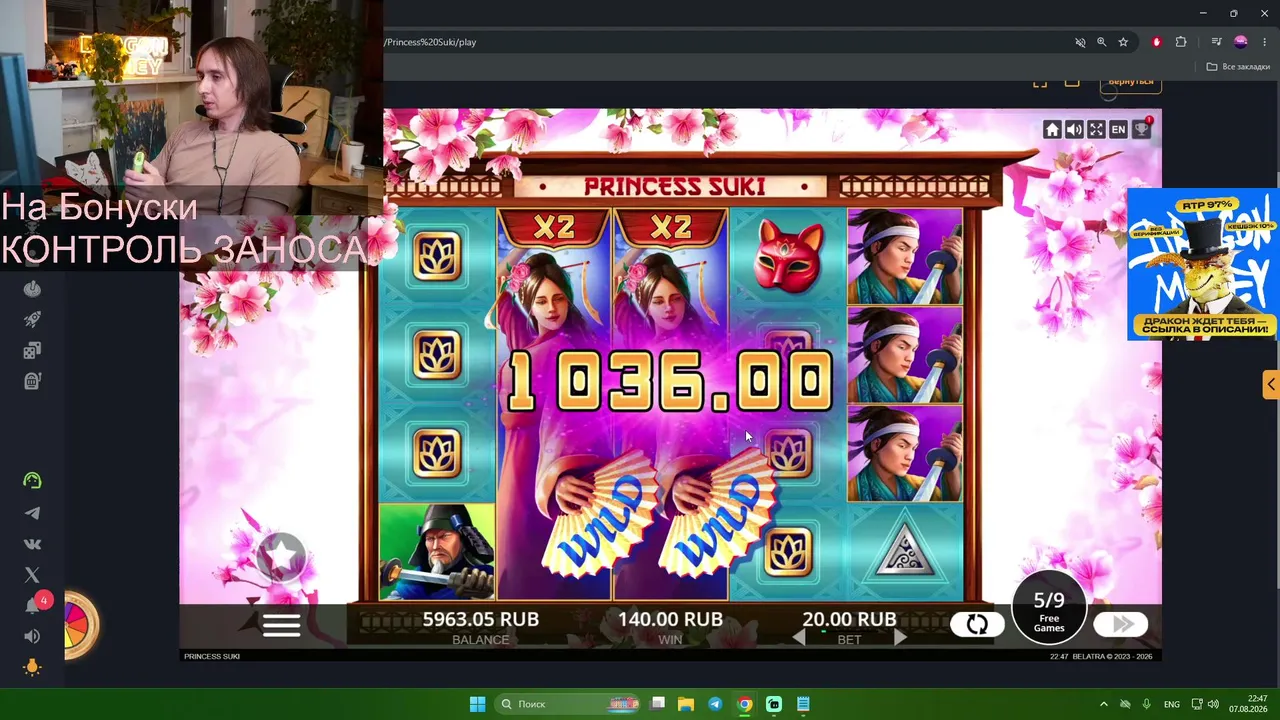Expand the system tray hidden icons chevron

point(1104,704)
